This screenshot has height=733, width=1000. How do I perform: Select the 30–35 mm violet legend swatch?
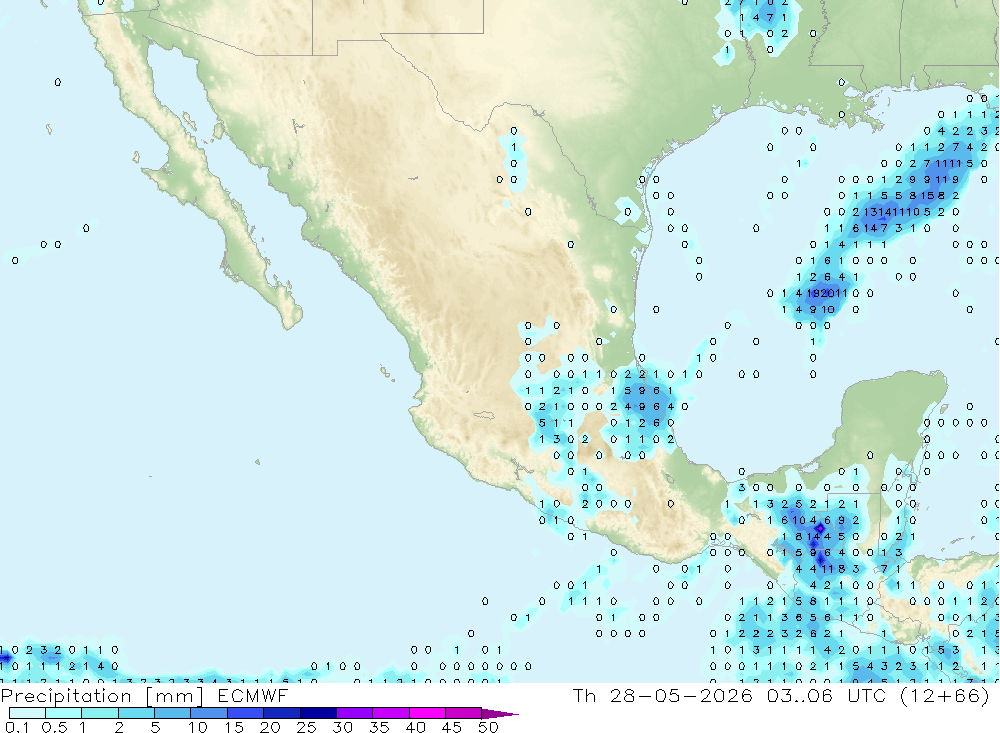[354, 713]
